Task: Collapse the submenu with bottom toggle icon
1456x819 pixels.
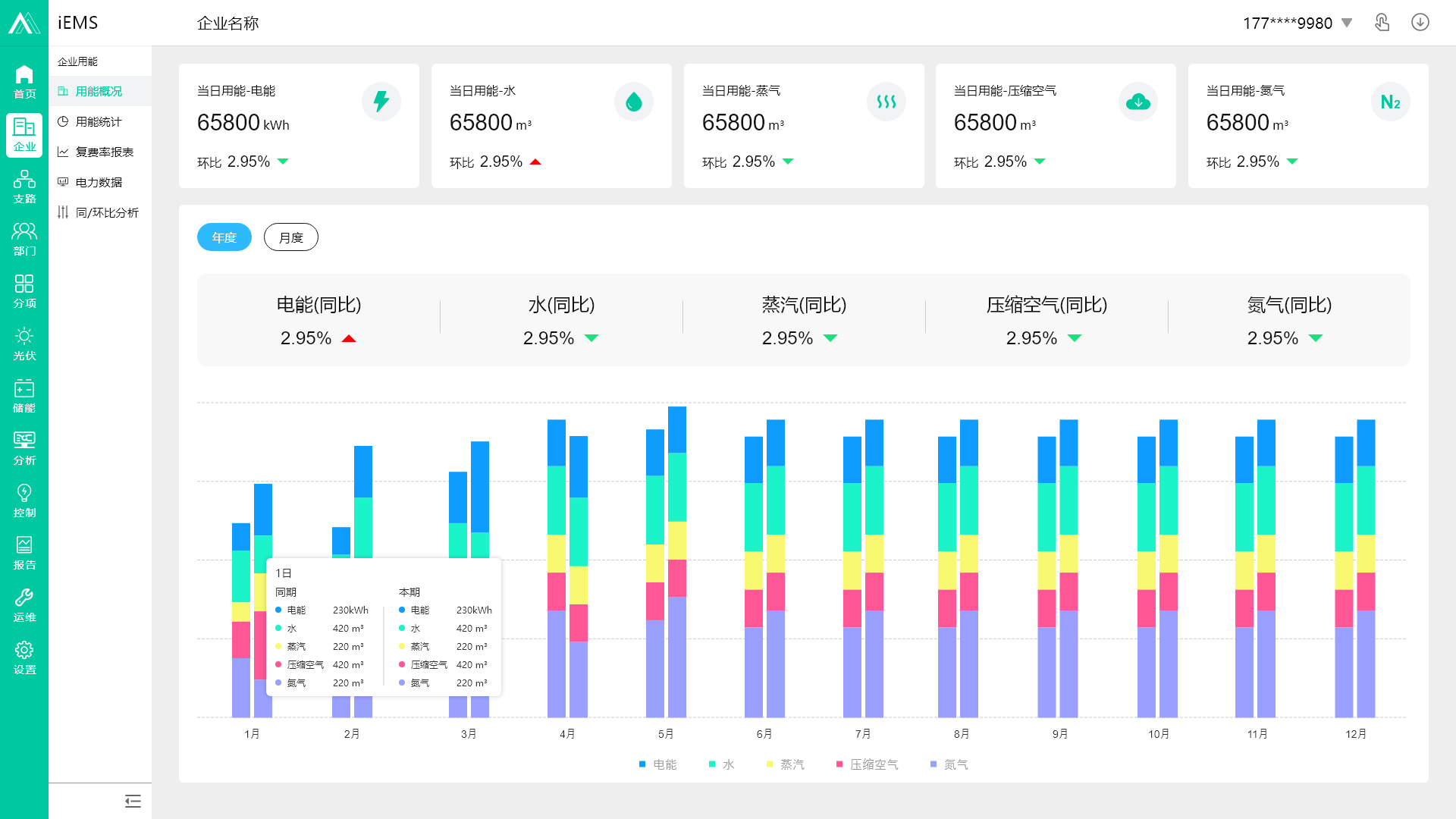Action: coord(133,801)
